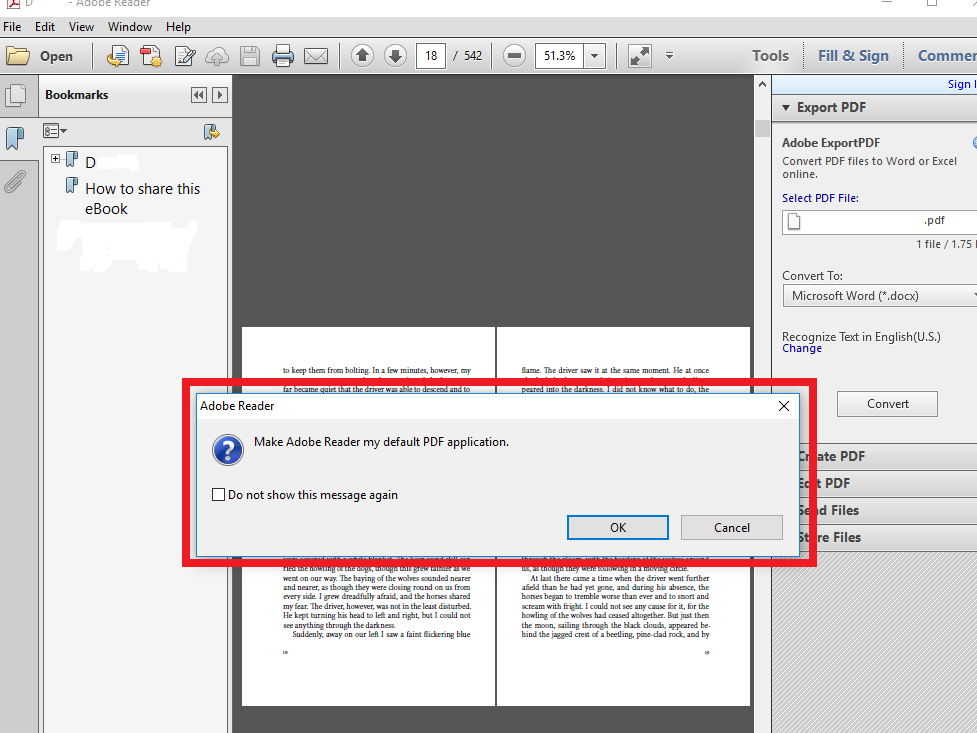Image resolution: width=977 pixels, height=733 pixels.
Task: Click OK in the default PDF dialog
Action: 617,527
